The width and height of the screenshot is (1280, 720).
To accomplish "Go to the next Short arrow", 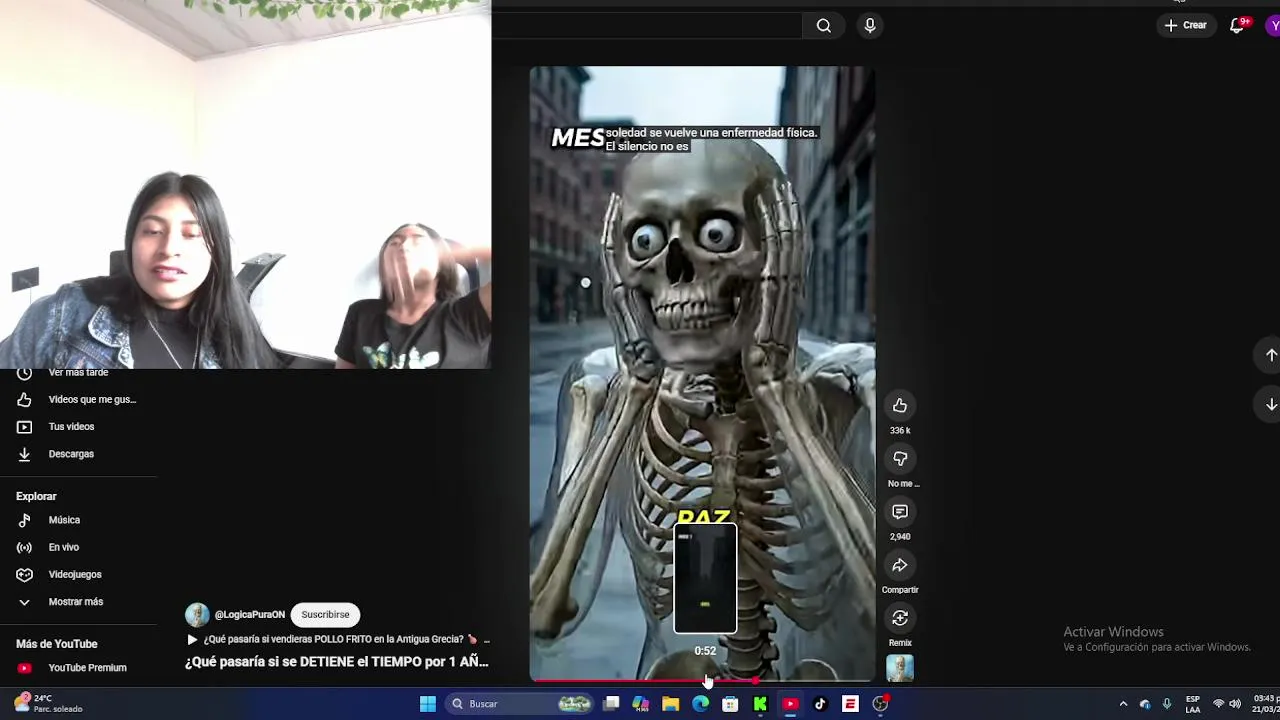I will click(x=1271, y=404).
